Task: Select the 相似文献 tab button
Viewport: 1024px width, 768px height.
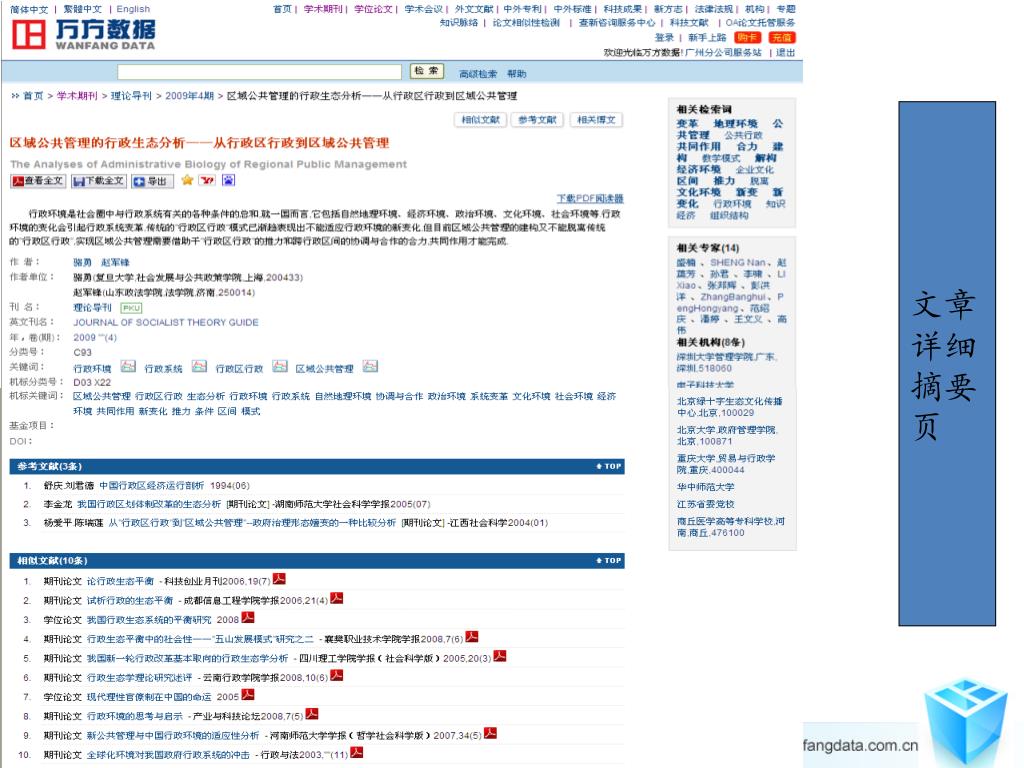Action: click(480, 120)
